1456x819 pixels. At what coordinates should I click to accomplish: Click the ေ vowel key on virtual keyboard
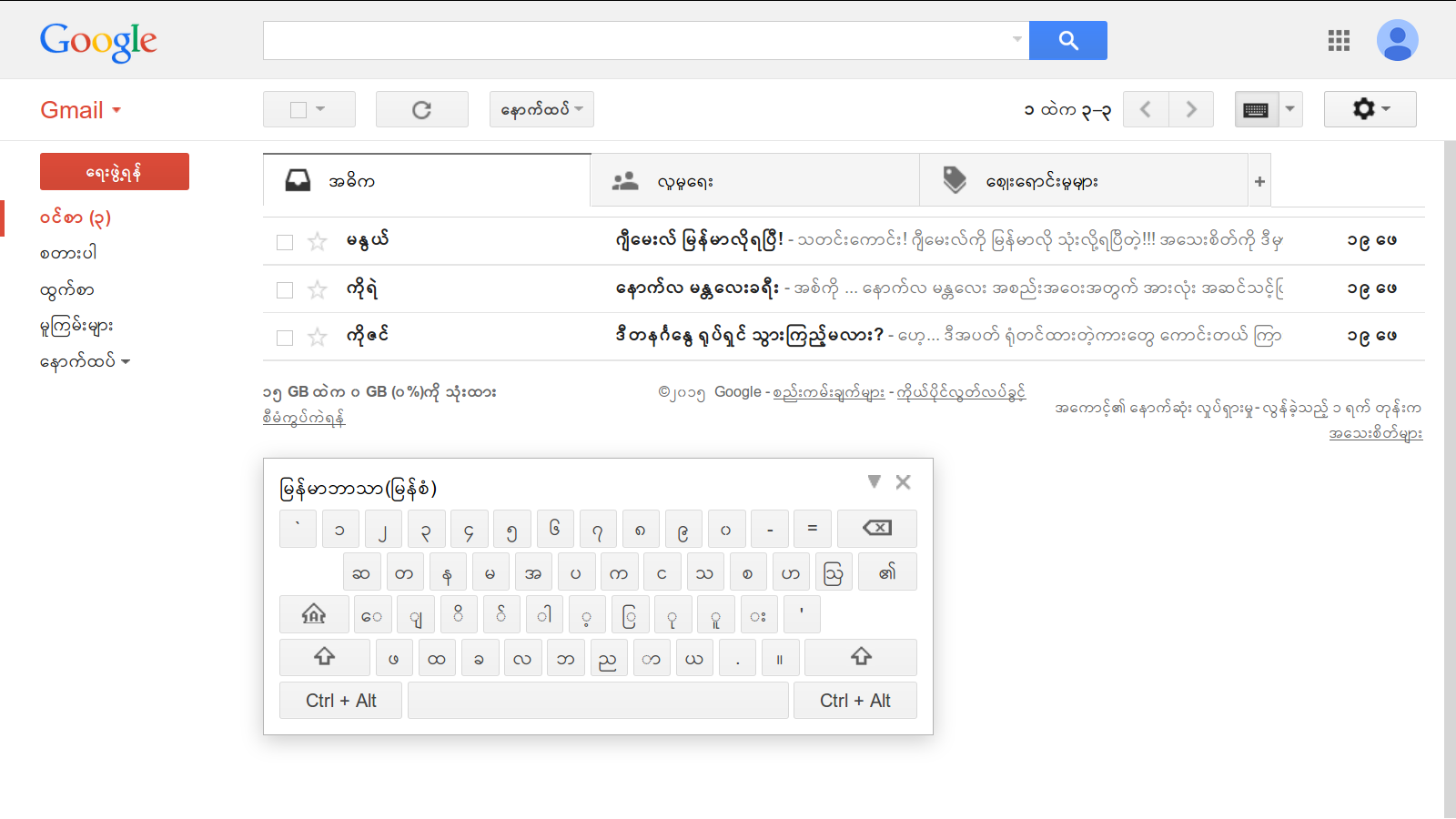coord(373,614)
